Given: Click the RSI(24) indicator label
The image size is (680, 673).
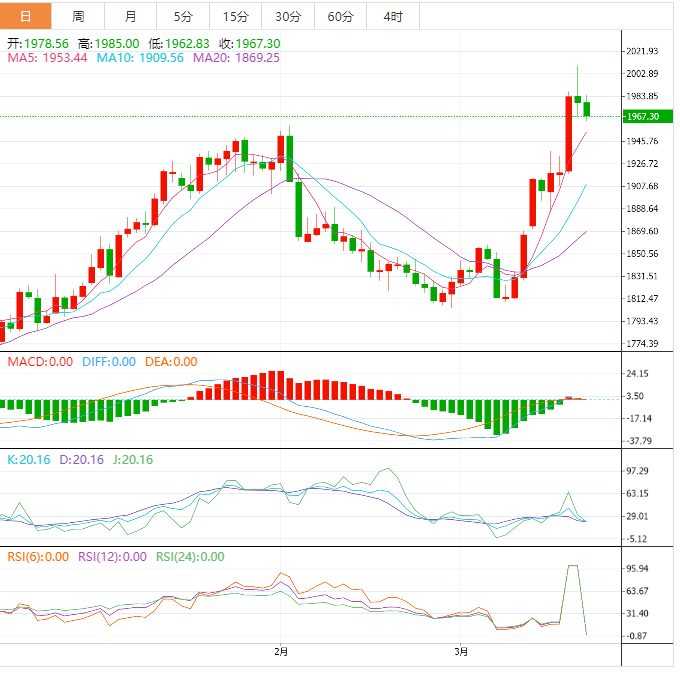Looking at the screenshot, I should pos(189,557).
